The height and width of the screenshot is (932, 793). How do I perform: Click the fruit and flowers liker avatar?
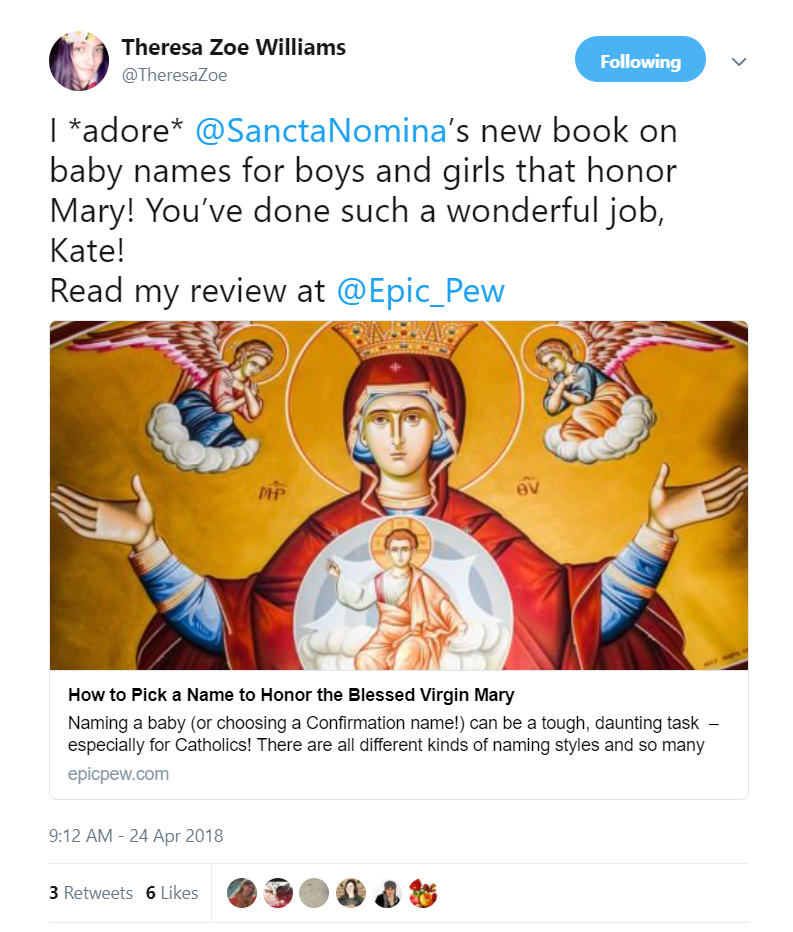tap(423, 893)
